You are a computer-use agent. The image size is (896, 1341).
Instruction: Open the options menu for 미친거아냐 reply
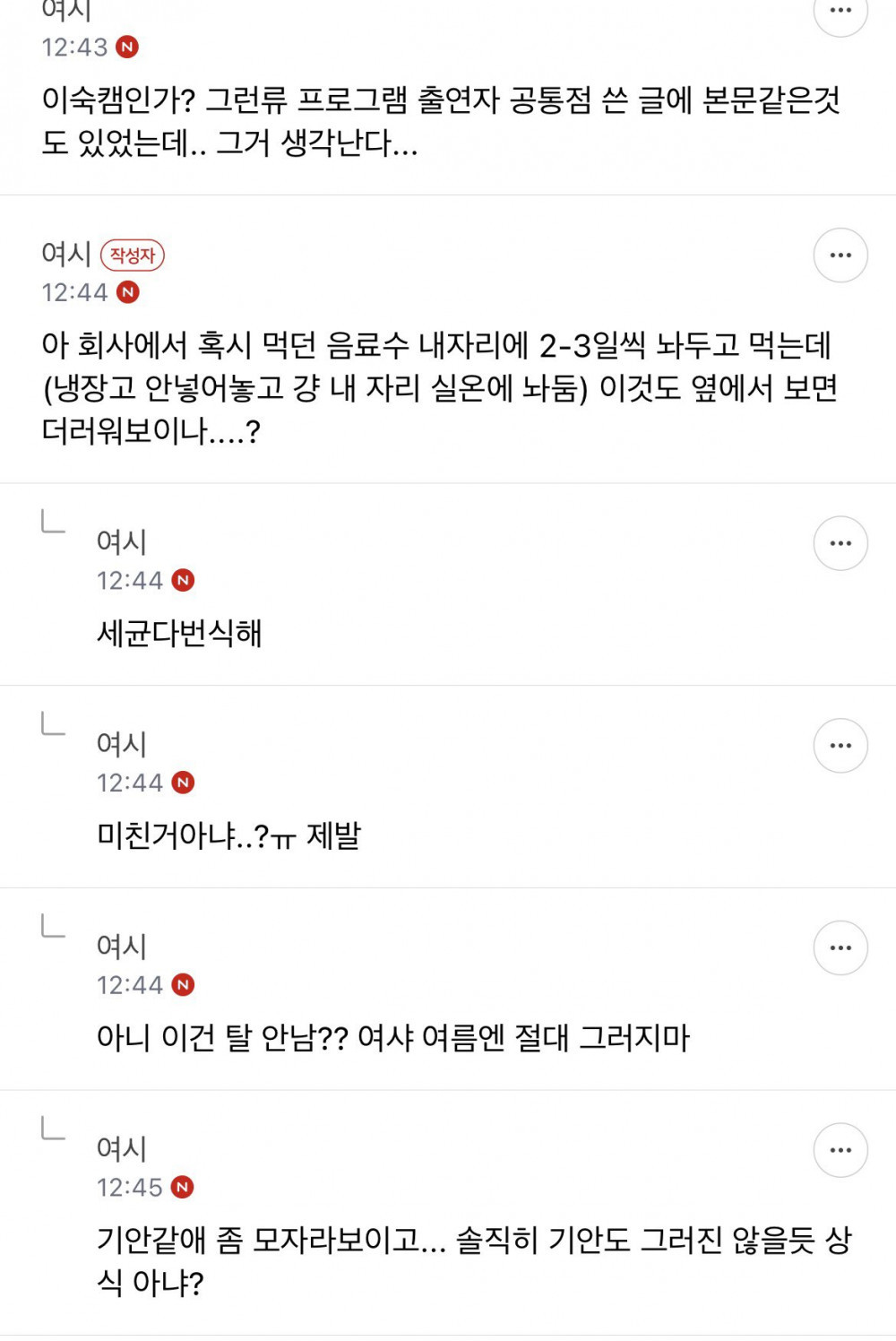click(x=840, y=746)
